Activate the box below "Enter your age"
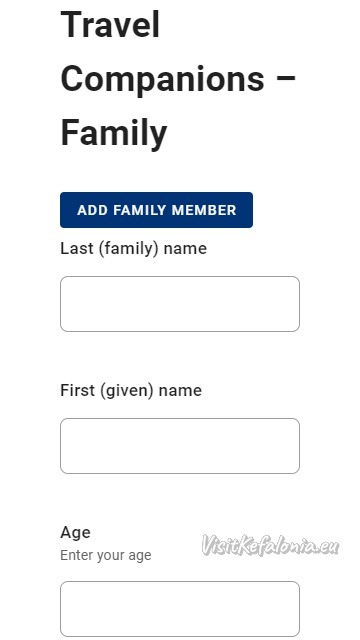Screen dimensions: 360x640 pos(180,609)
